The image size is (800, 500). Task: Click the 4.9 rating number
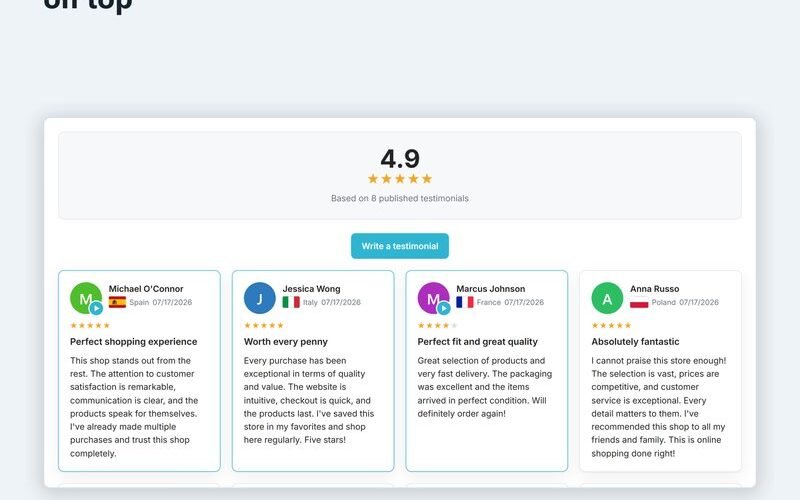pos(400,159)
